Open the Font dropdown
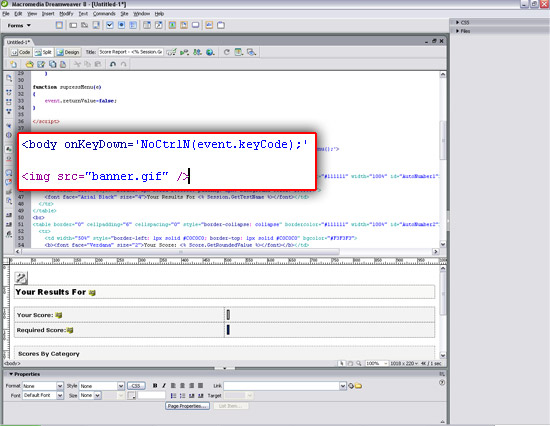 click(60, 395)
